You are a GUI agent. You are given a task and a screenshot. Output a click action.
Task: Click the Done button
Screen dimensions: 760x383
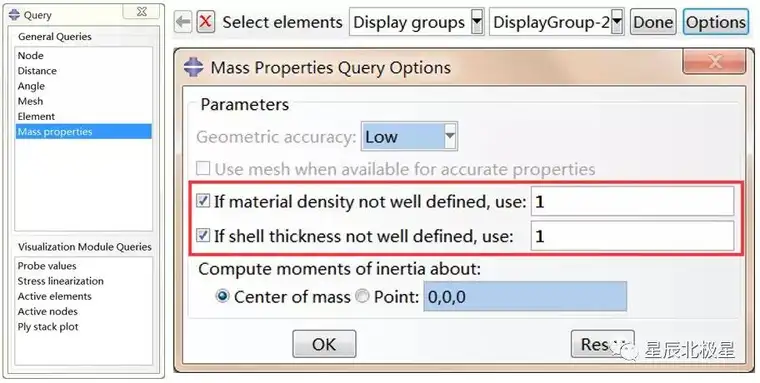tap(653, 22)
